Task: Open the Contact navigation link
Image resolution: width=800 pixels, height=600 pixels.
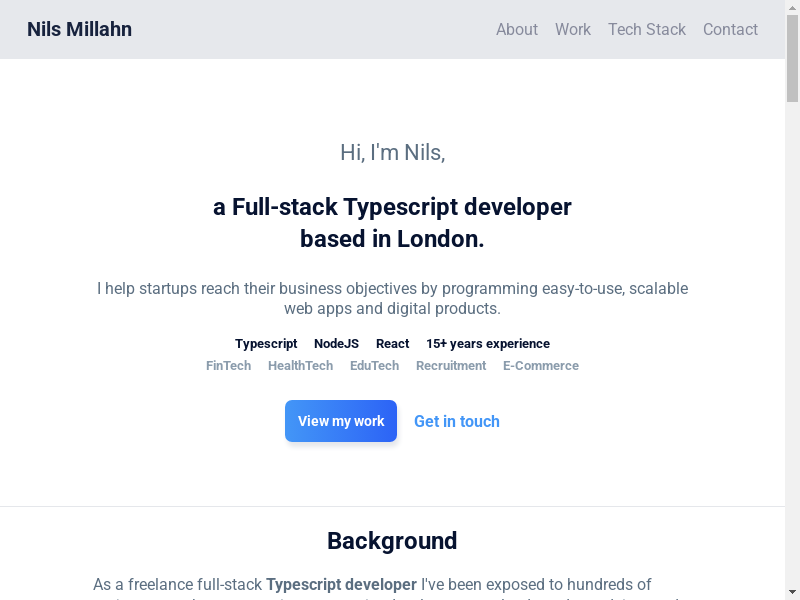Action: 730,29
